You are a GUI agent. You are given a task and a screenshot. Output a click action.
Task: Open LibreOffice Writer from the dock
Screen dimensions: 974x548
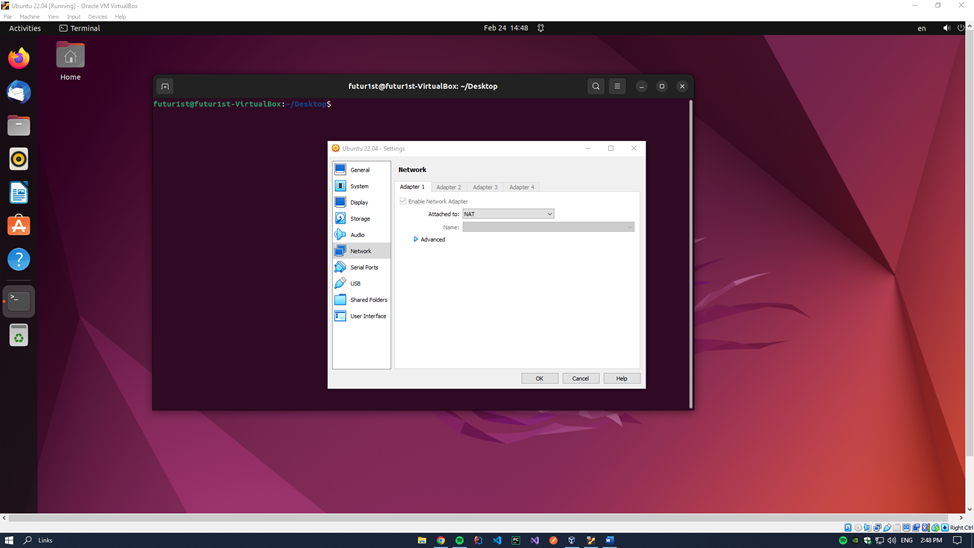[x=19, y=193]
